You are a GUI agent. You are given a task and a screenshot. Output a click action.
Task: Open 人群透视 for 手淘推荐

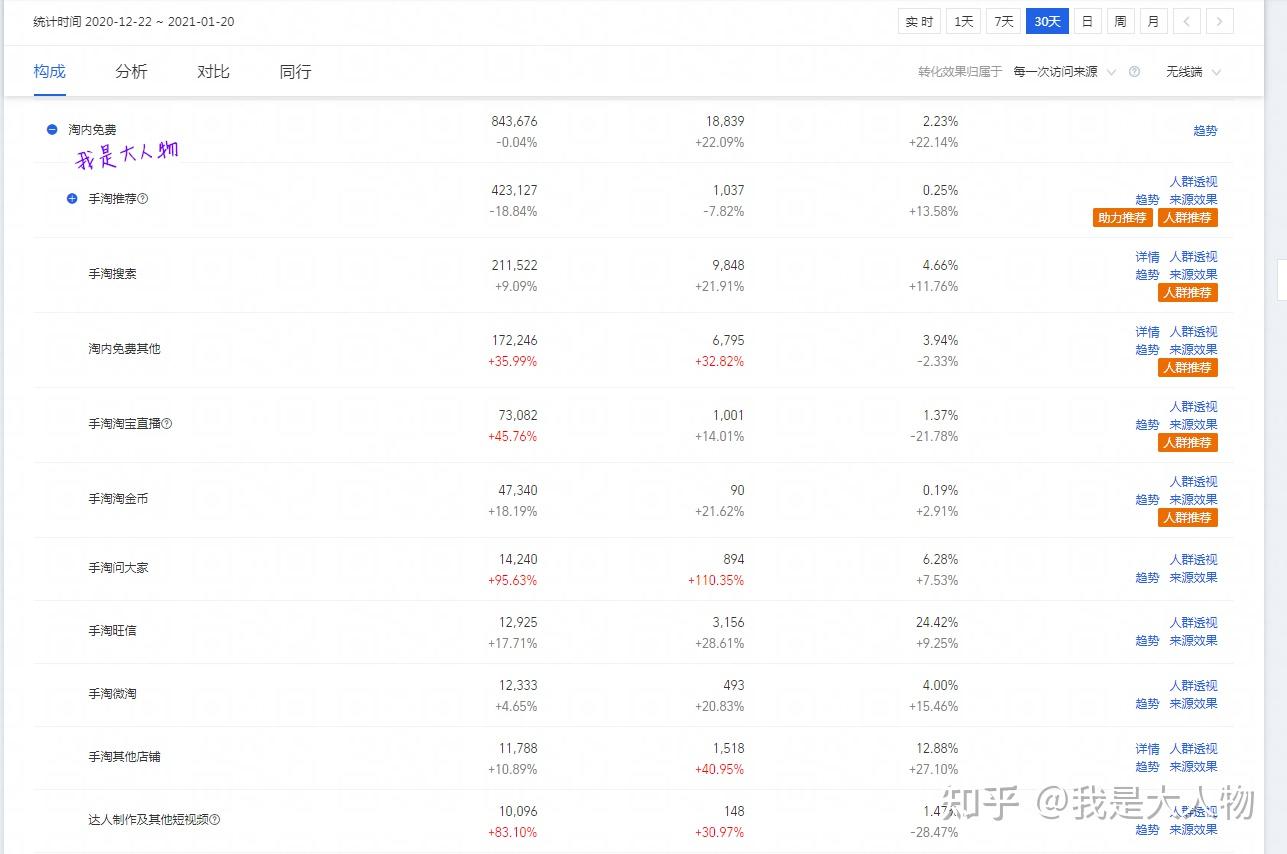1193,182
